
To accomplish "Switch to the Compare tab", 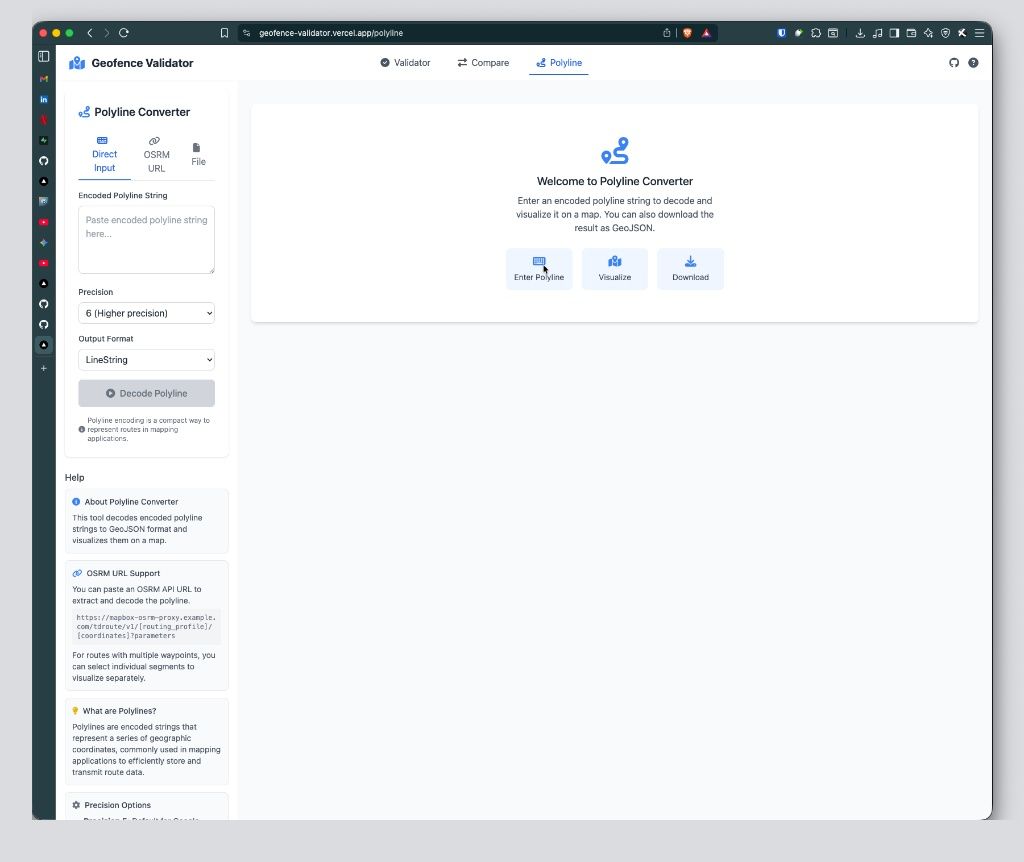I will [483, 63].
